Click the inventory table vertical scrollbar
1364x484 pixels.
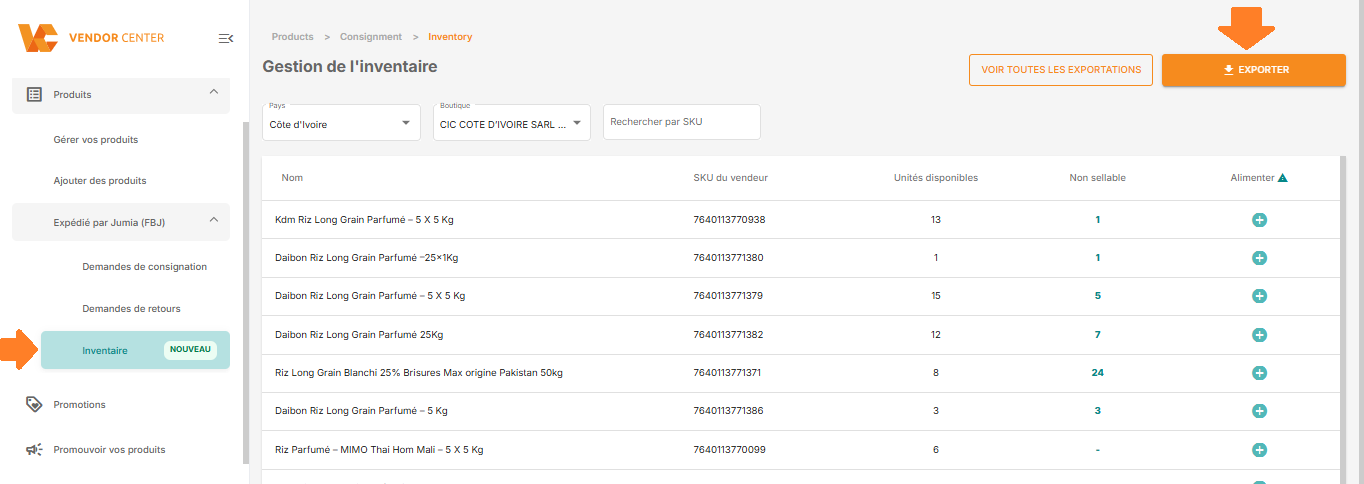pyautogui.click(x=1342, y=320)
